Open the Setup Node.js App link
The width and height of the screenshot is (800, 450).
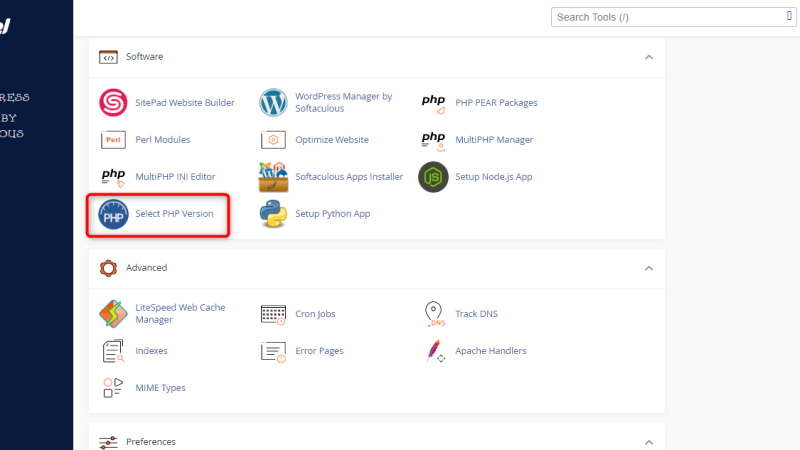[x=493, y=177]
